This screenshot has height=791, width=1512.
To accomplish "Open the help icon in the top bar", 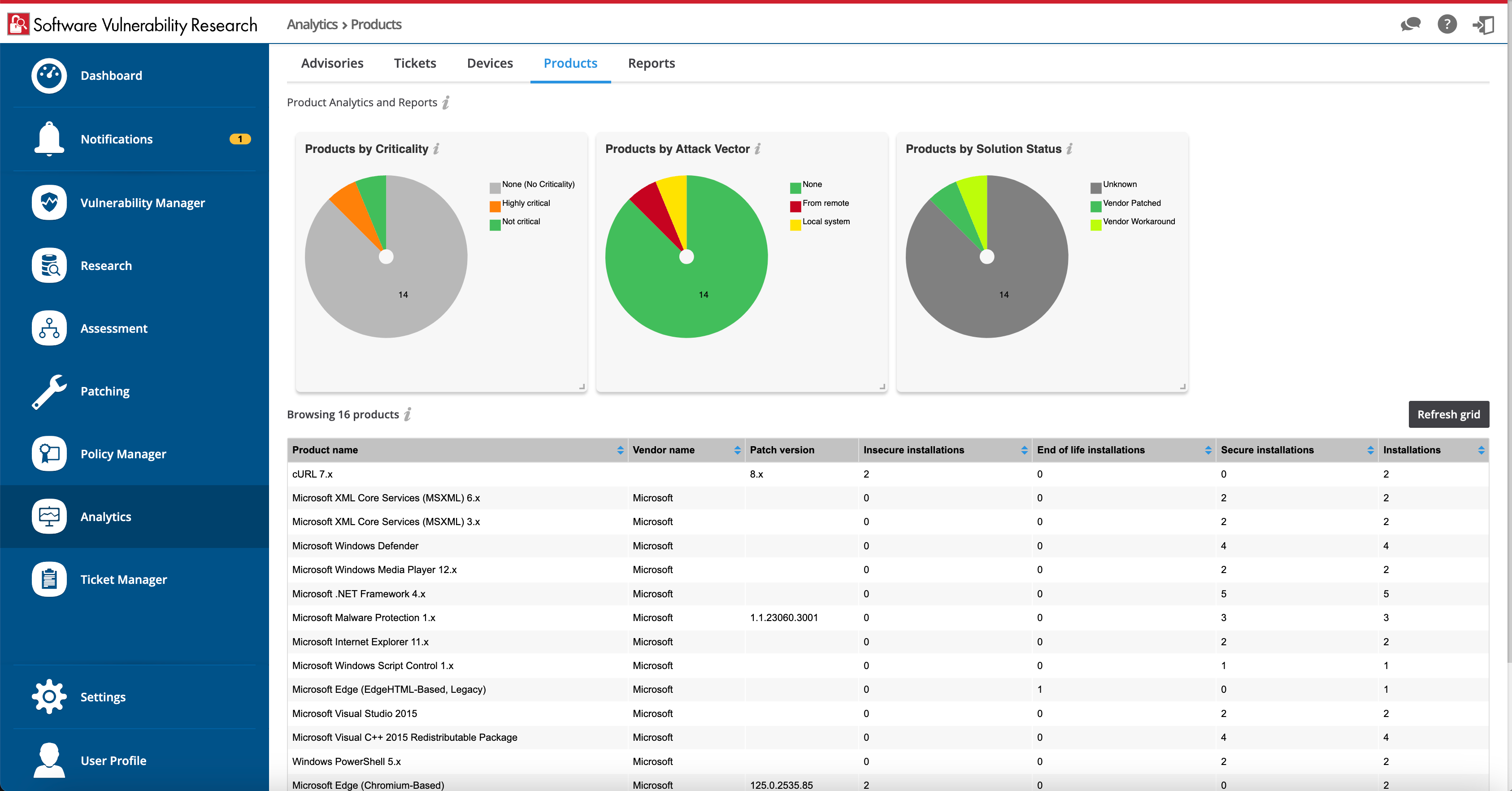I will point(1447,24).
